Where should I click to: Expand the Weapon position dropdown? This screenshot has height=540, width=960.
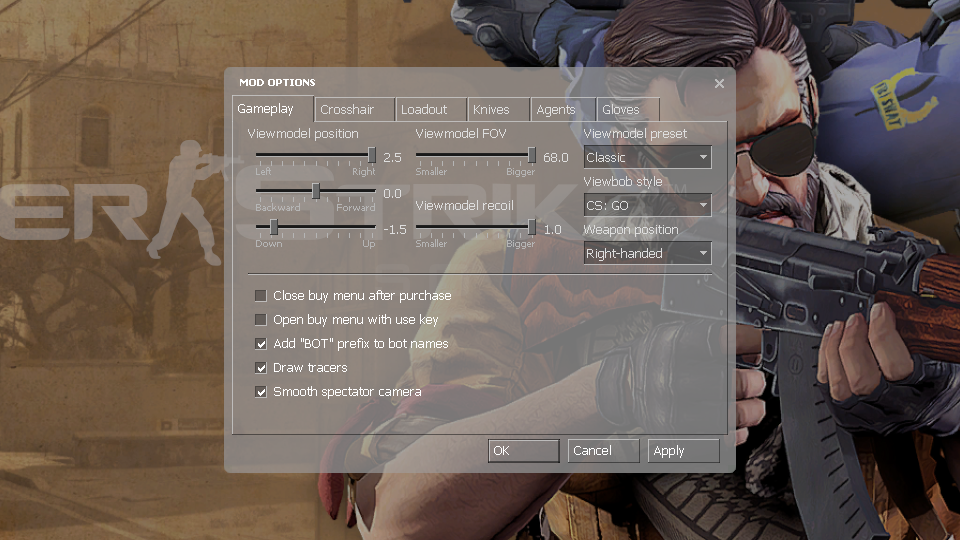tap(647, 253)
